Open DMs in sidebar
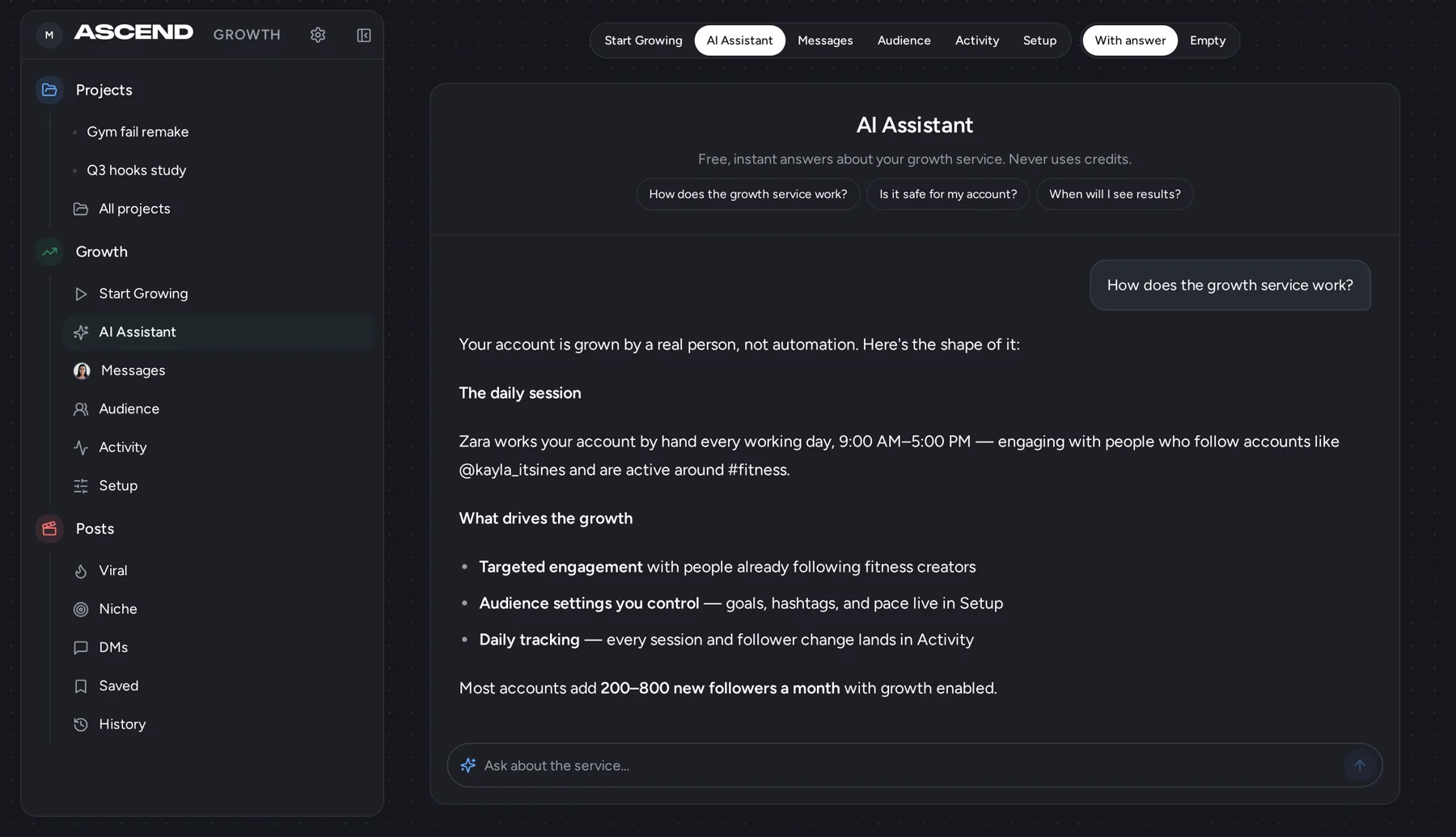 click(220, 648)
